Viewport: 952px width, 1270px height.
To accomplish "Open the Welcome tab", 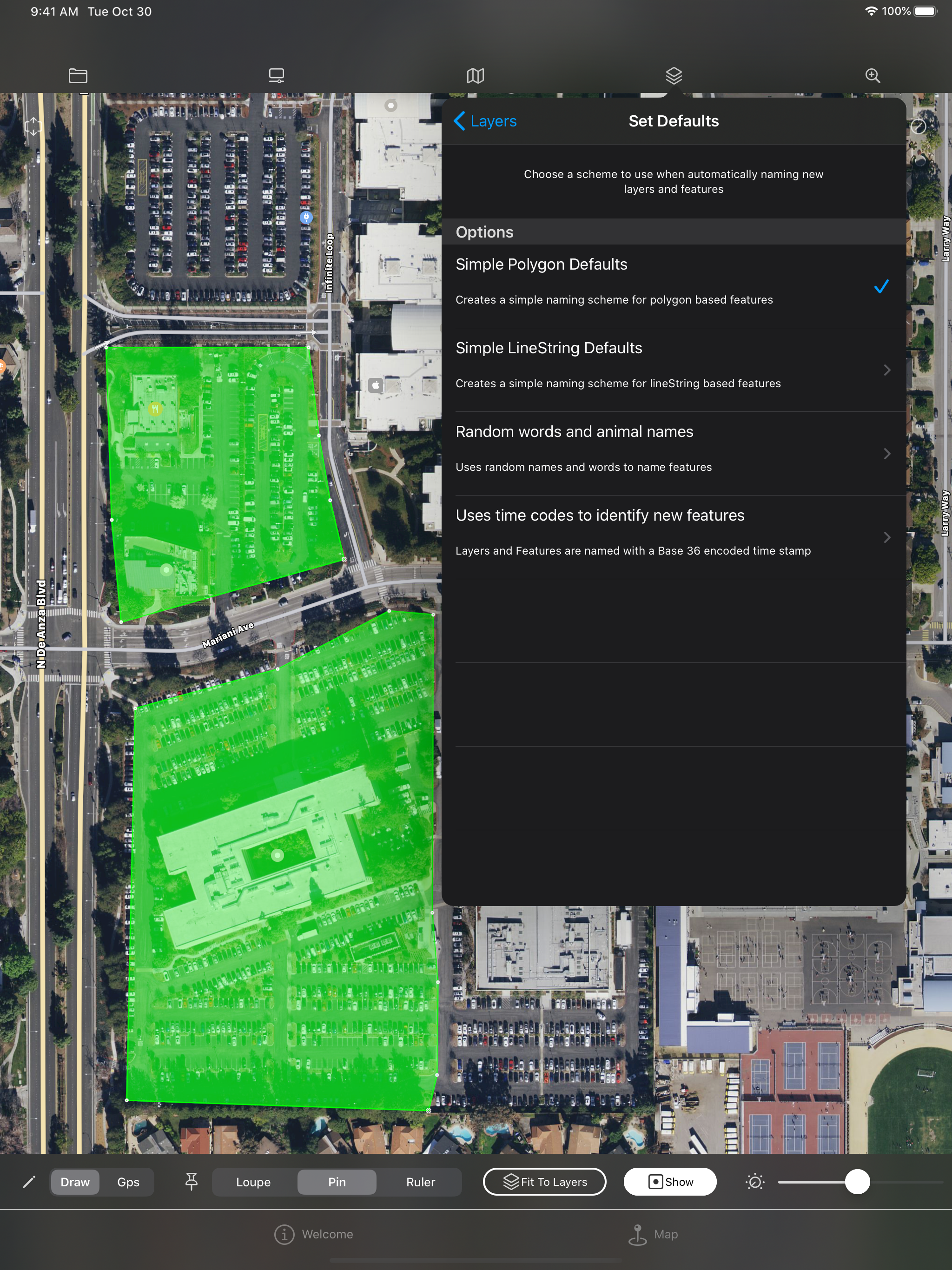I will click(313, 1234).
